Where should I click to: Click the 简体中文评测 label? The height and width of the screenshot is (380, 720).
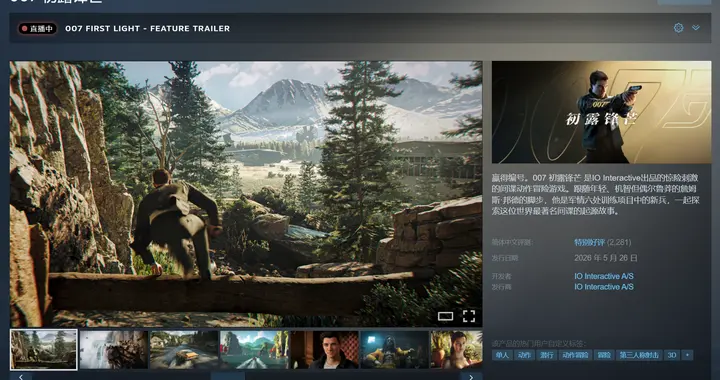click(512, 242)
